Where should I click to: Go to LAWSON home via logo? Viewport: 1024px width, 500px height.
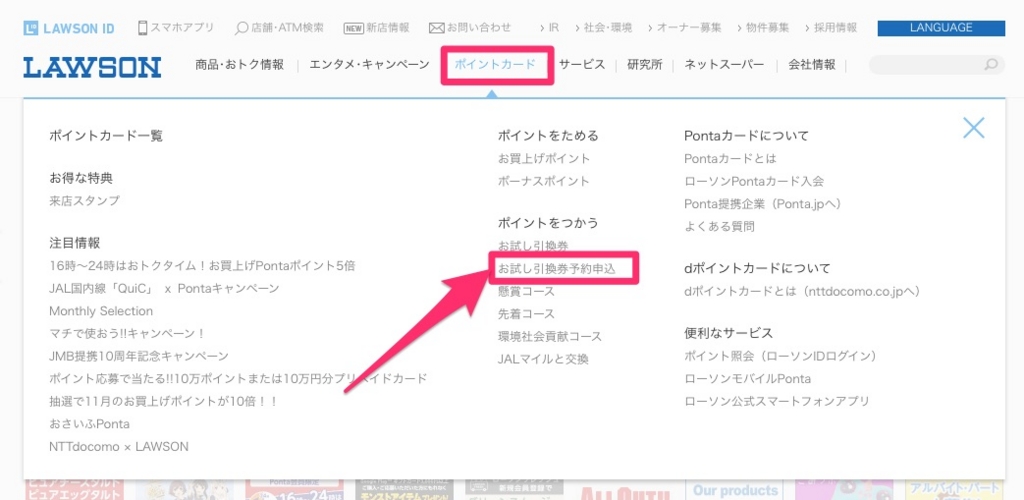coord(92,67)
